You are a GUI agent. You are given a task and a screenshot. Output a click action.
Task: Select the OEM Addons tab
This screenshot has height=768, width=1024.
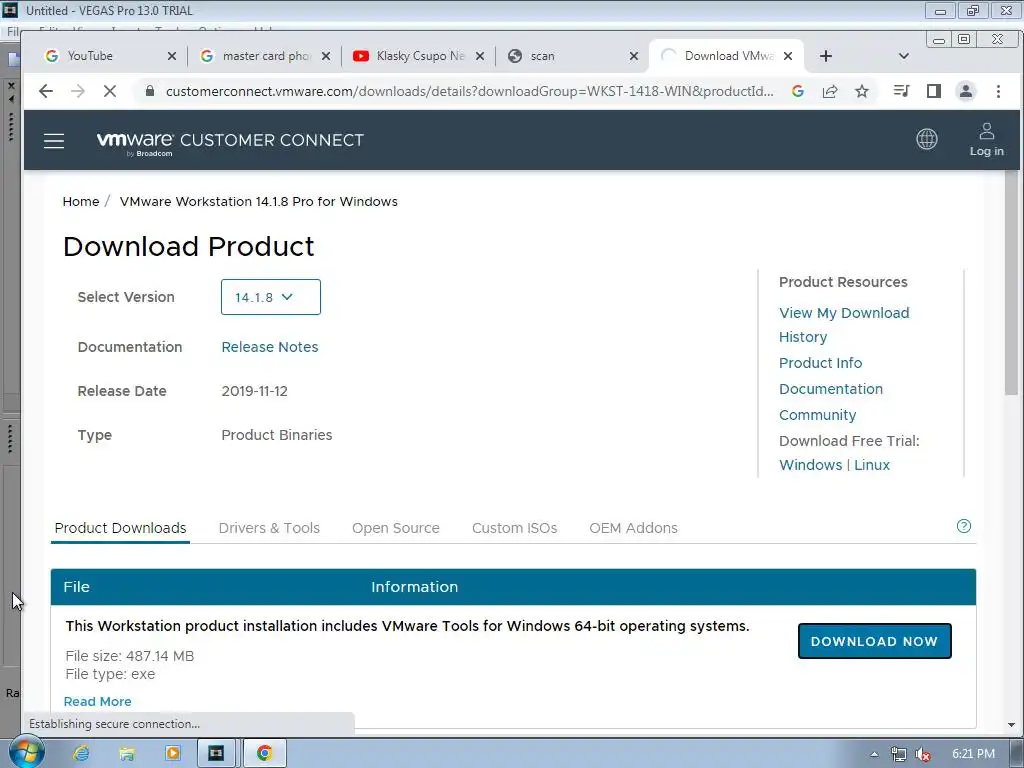click(x=633, y=528)
